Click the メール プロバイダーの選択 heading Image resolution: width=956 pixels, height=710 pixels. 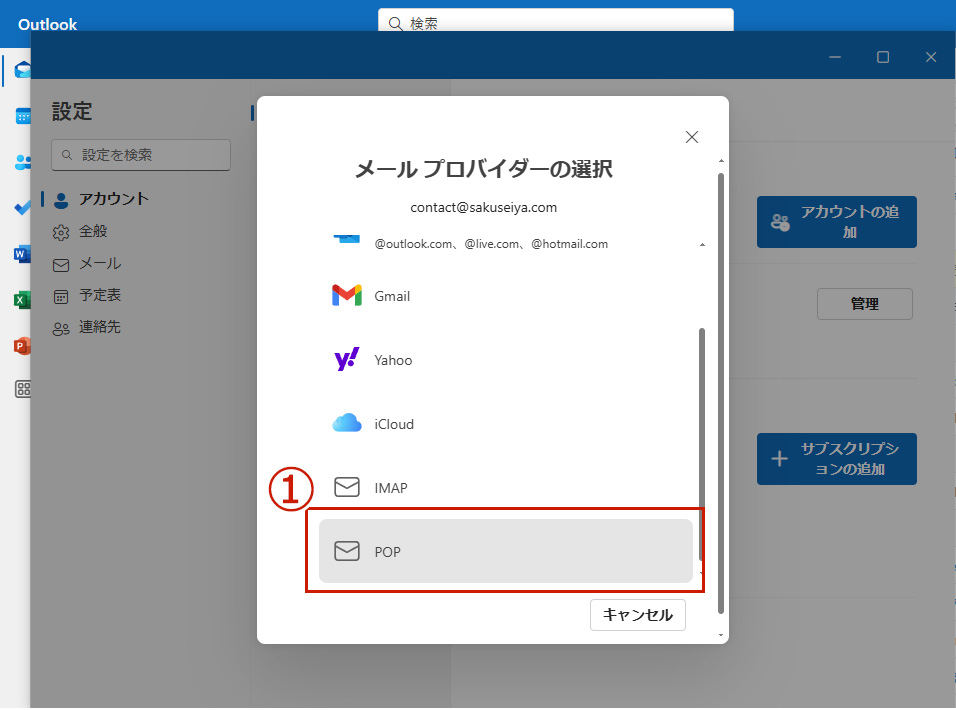(x=483, y=169)
